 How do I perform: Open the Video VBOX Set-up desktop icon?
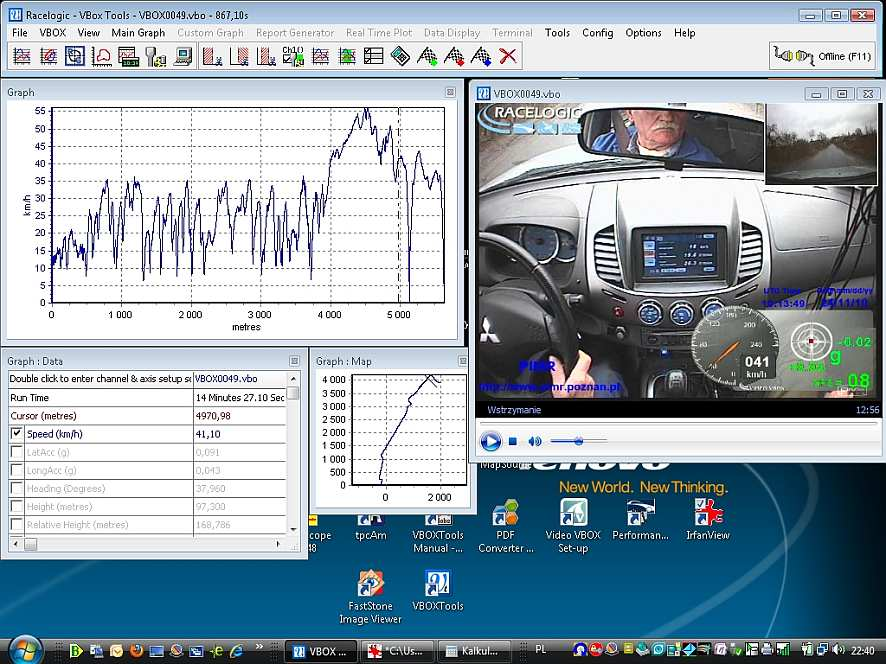coord(573,526)
